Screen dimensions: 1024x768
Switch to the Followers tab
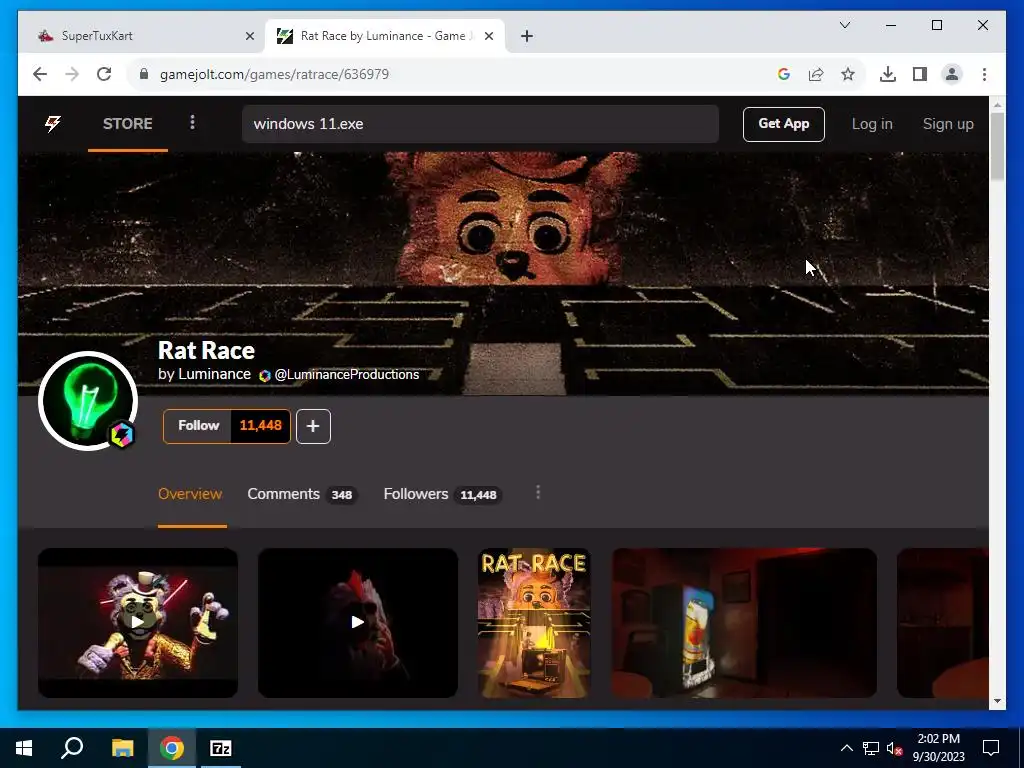(441, 494)
